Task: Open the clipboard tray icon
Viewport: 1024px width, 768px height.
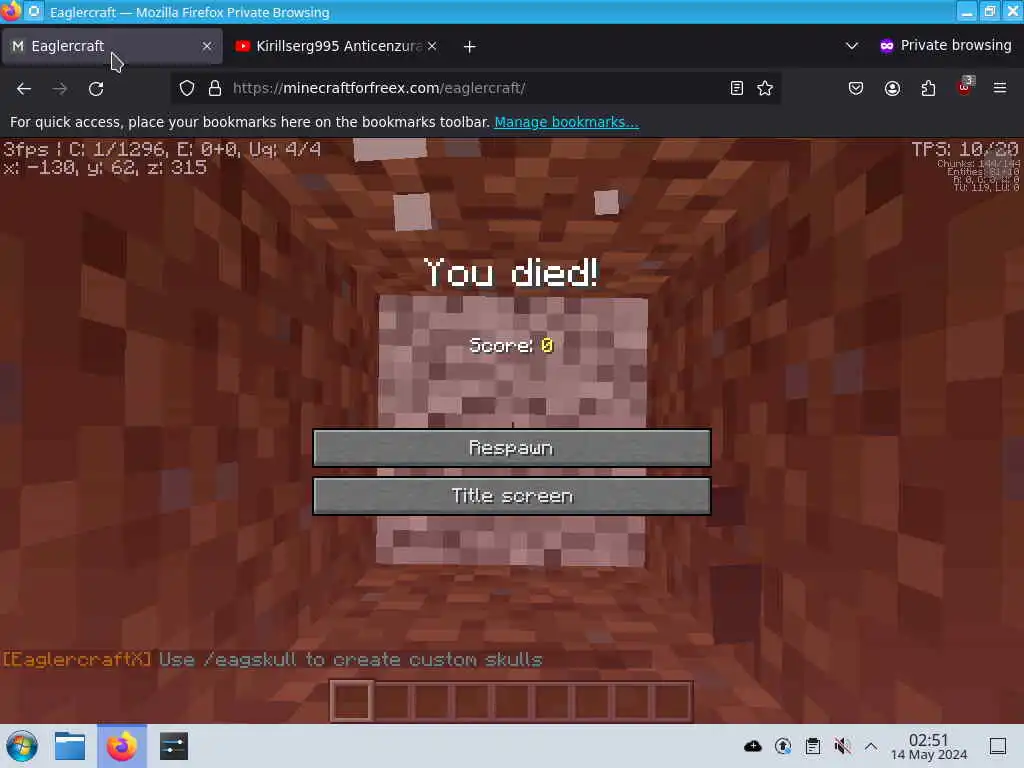Action: click(x=812, y=746)
